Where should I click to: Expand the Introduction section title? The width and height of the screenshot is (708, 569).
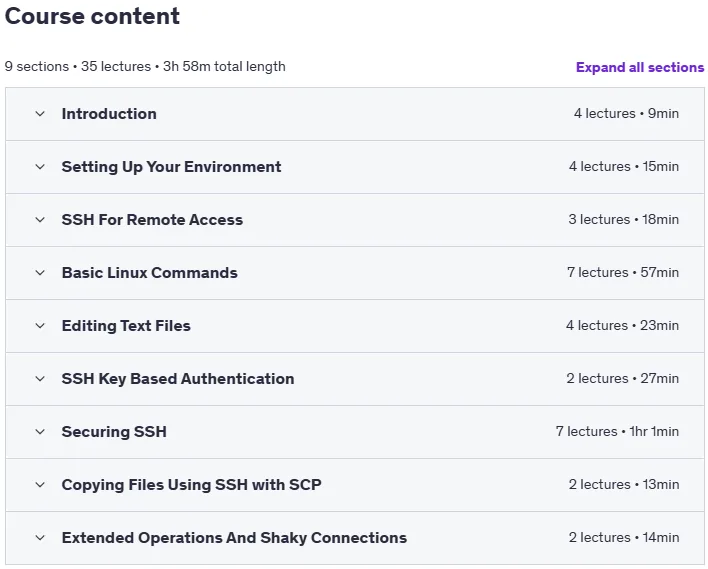[x=109, y=114]
